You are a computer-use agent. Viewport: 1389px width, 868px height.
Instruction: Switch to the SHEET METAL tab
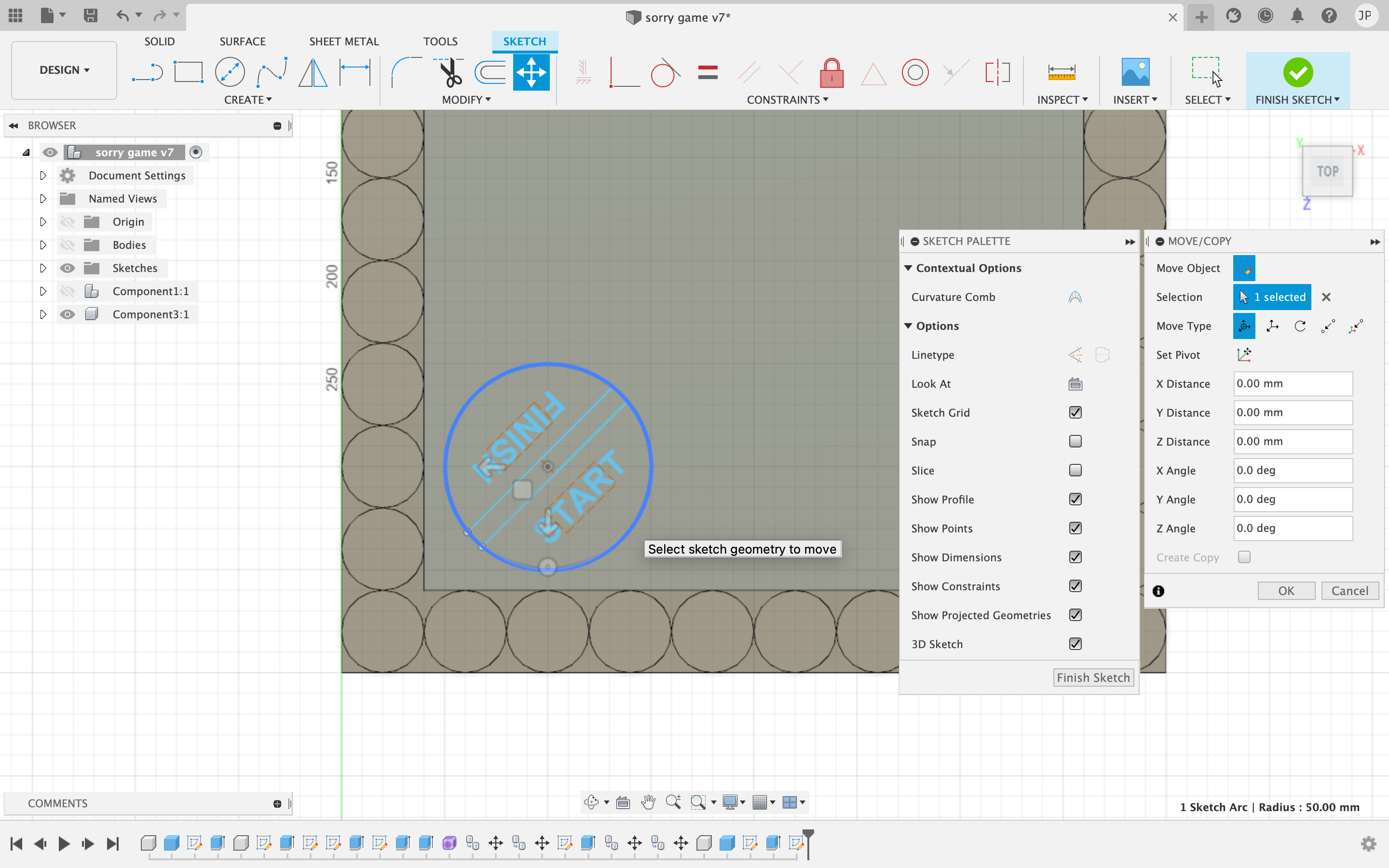[343, 41]
